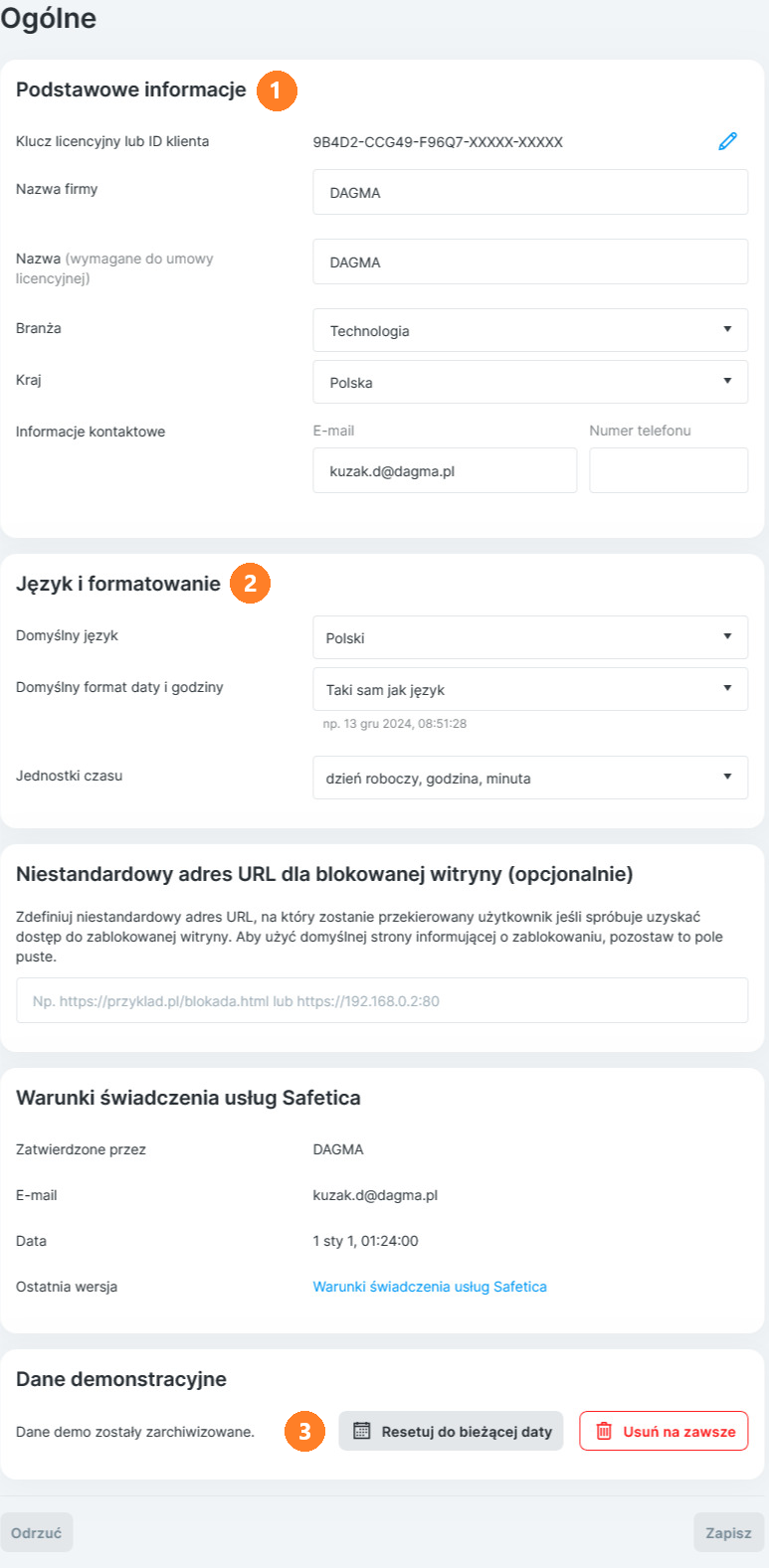Click the custom blocked-site URL field
The height and width of the screenshot is (1568, 769).
pyautogui.click(x=382, y=1000)
